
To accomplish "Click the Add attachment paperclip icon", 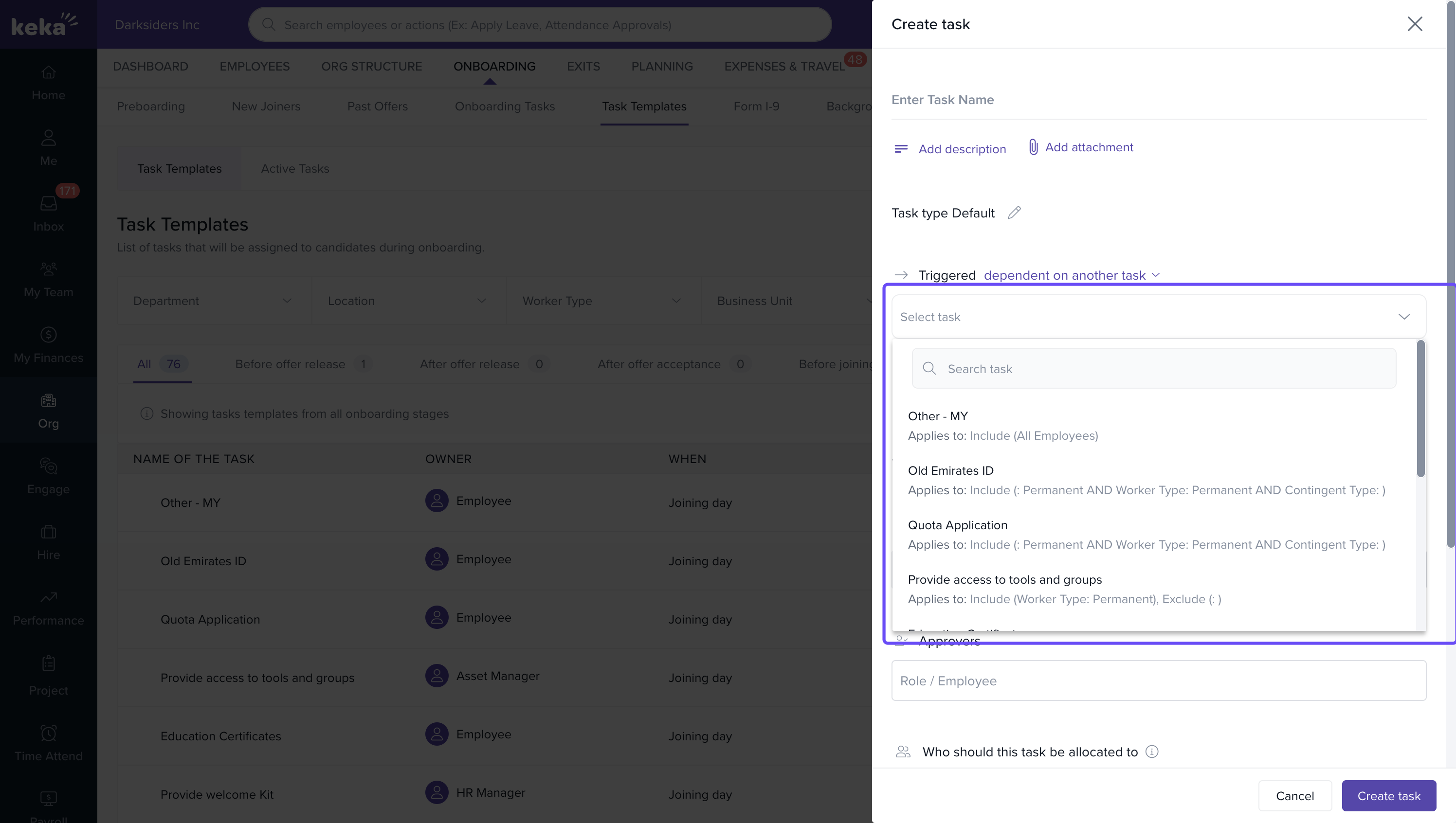I will coord(1033,147).
